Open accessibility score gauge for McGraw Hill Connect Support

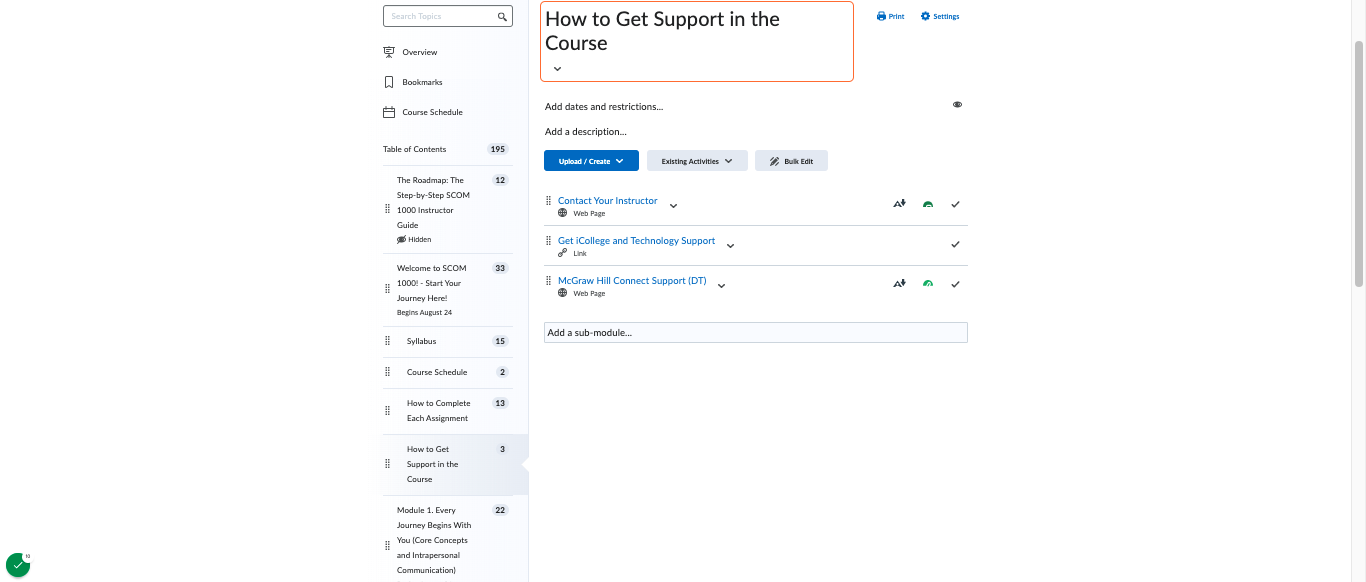click(928, 284)
